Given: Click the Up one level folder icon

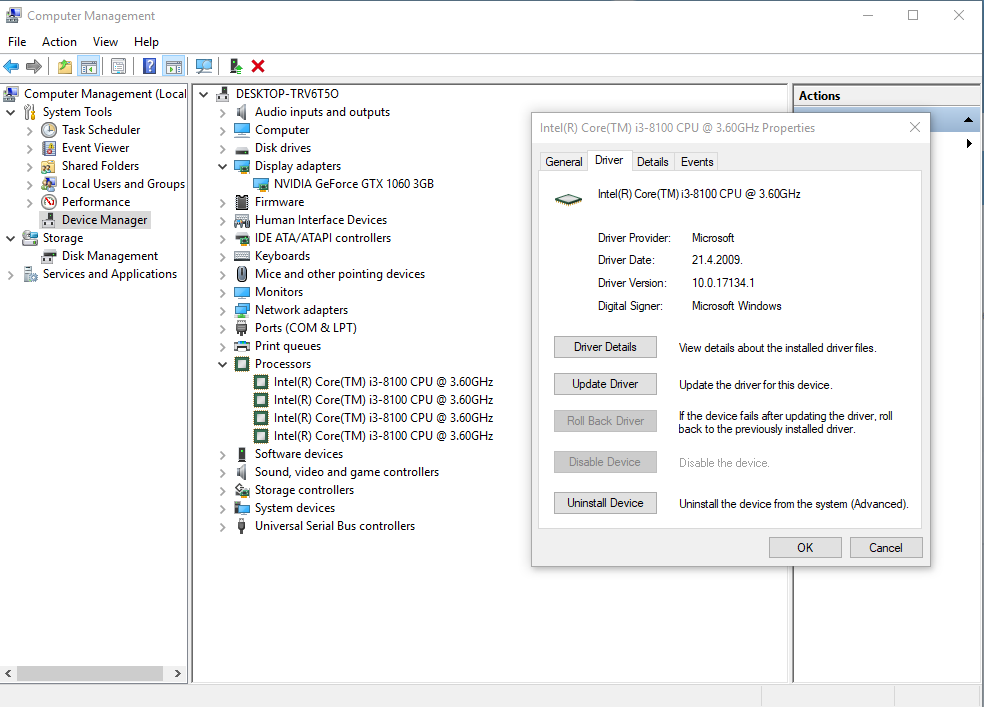Looking at the screenshot, I should tap(65, 66).
